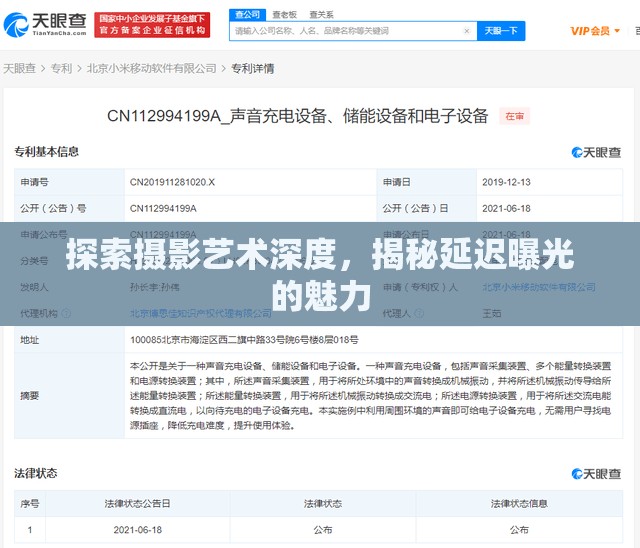Click the red 国家中小企业发展子基金旗下 banner
640x548 pixels.
click(152, 25)
